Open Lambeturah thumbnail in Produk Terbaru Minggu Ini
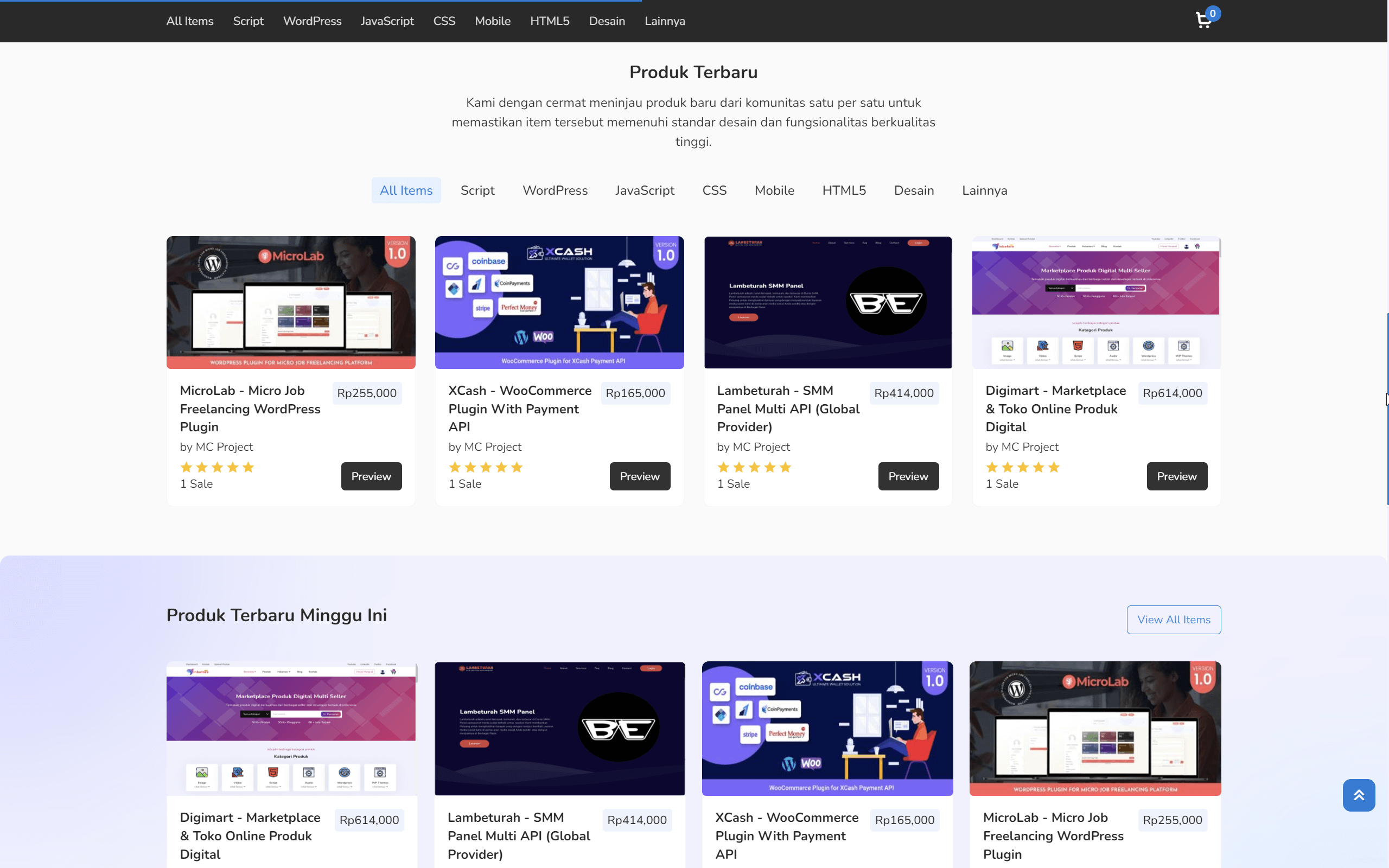 [559, 729]
